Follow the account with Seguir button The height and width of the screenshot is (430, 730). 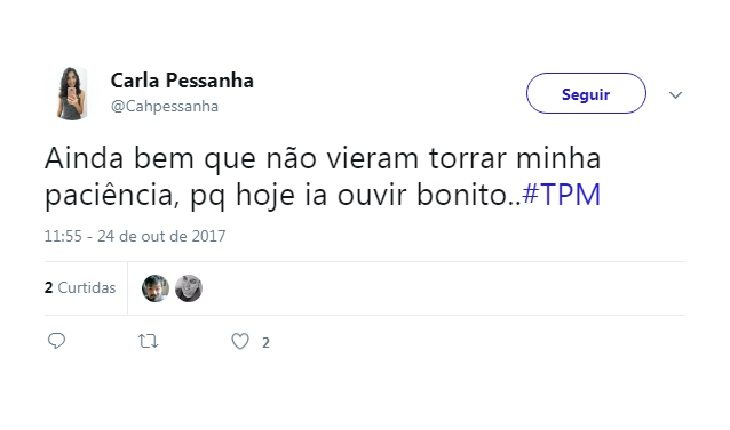pos(586,94)
